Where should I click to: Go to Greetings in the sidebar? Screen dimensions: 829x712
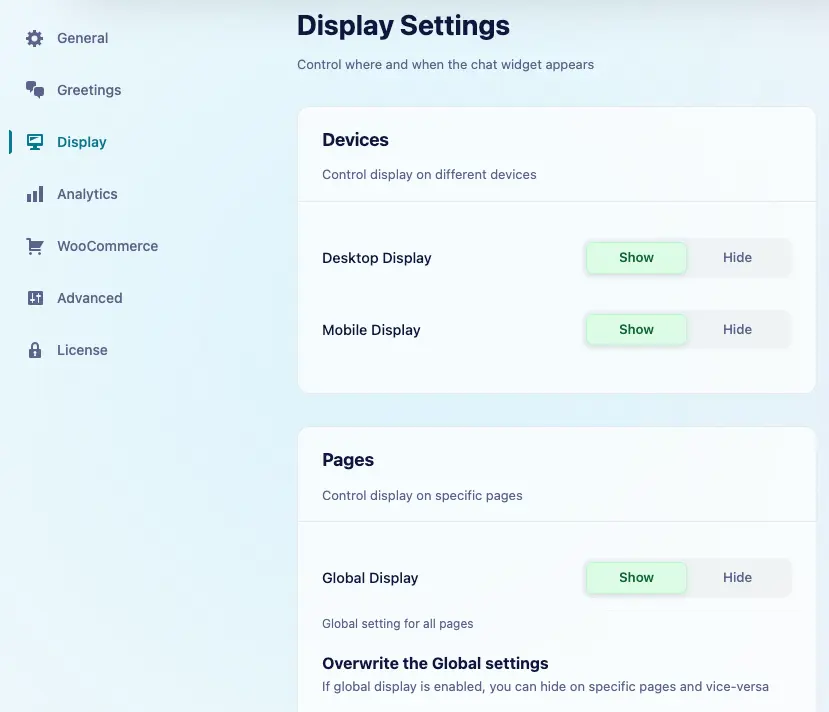point(89,90)
